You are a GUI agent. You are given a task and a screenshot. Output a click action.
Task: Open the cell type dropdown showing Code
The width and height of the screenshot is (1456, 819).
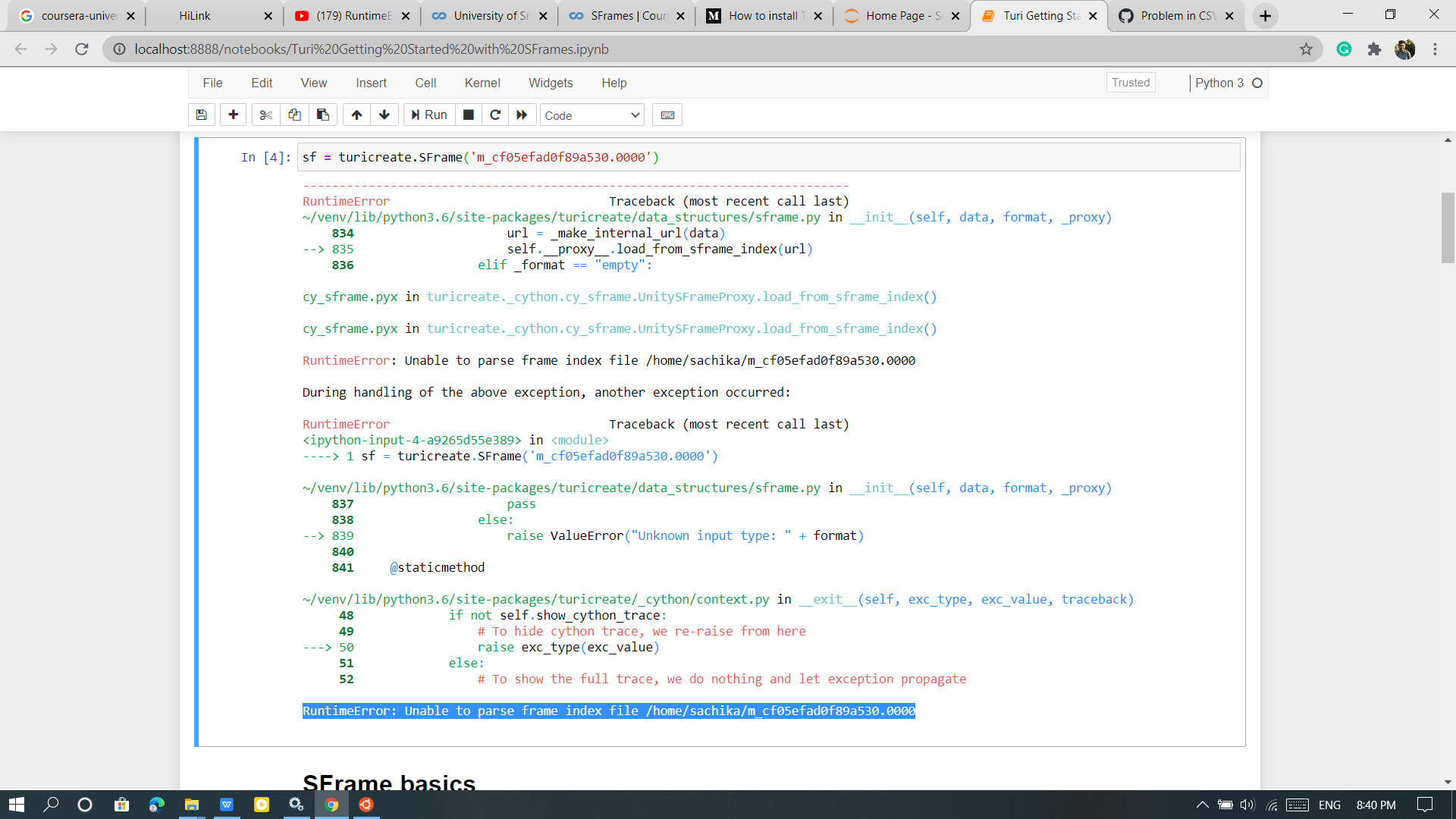pyautogui.click(x=591, y=115)
